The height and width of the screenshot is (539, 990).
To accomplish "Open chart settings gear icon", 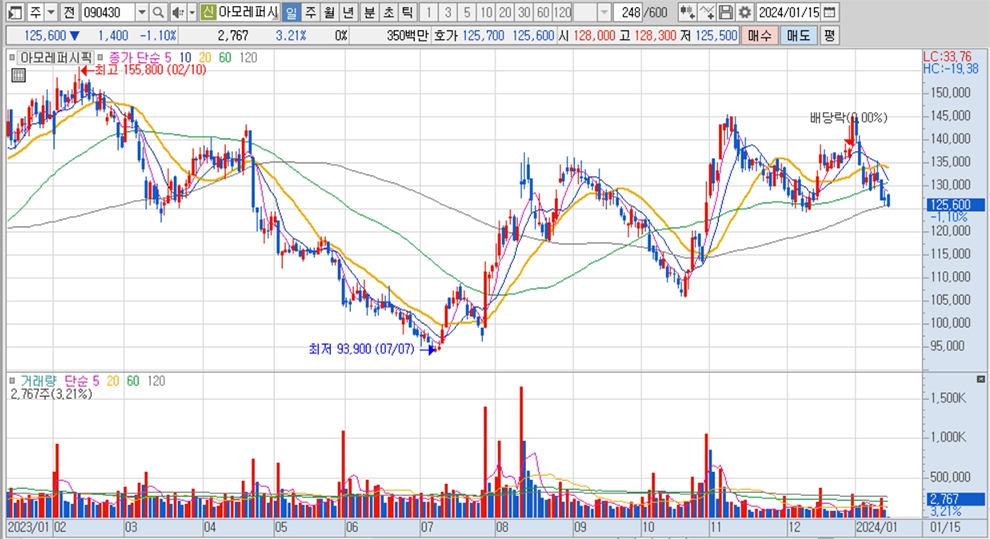I will [744, 12].
